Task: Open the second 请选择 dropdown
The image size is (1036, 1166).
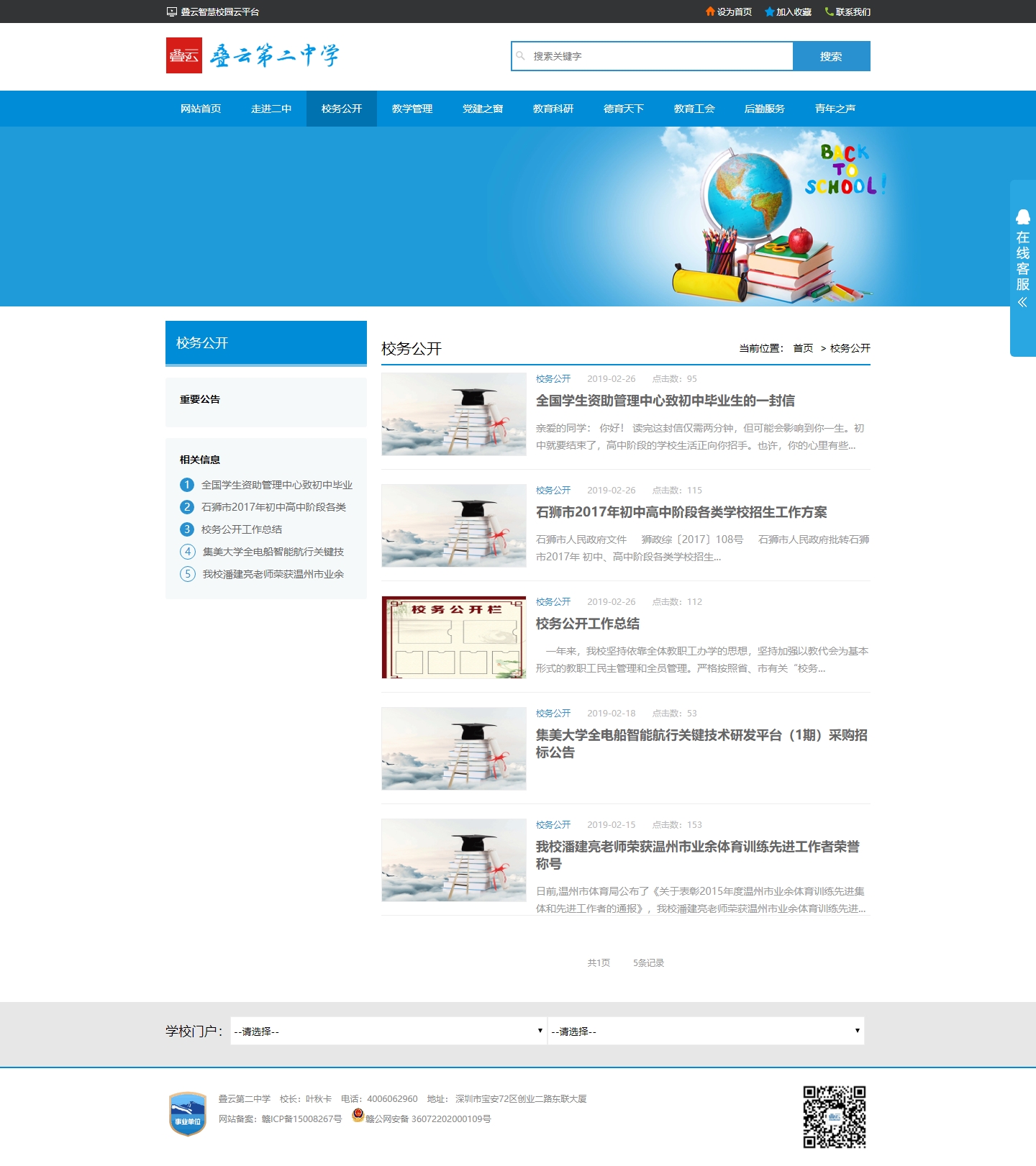Action: tap(705, 1031)
